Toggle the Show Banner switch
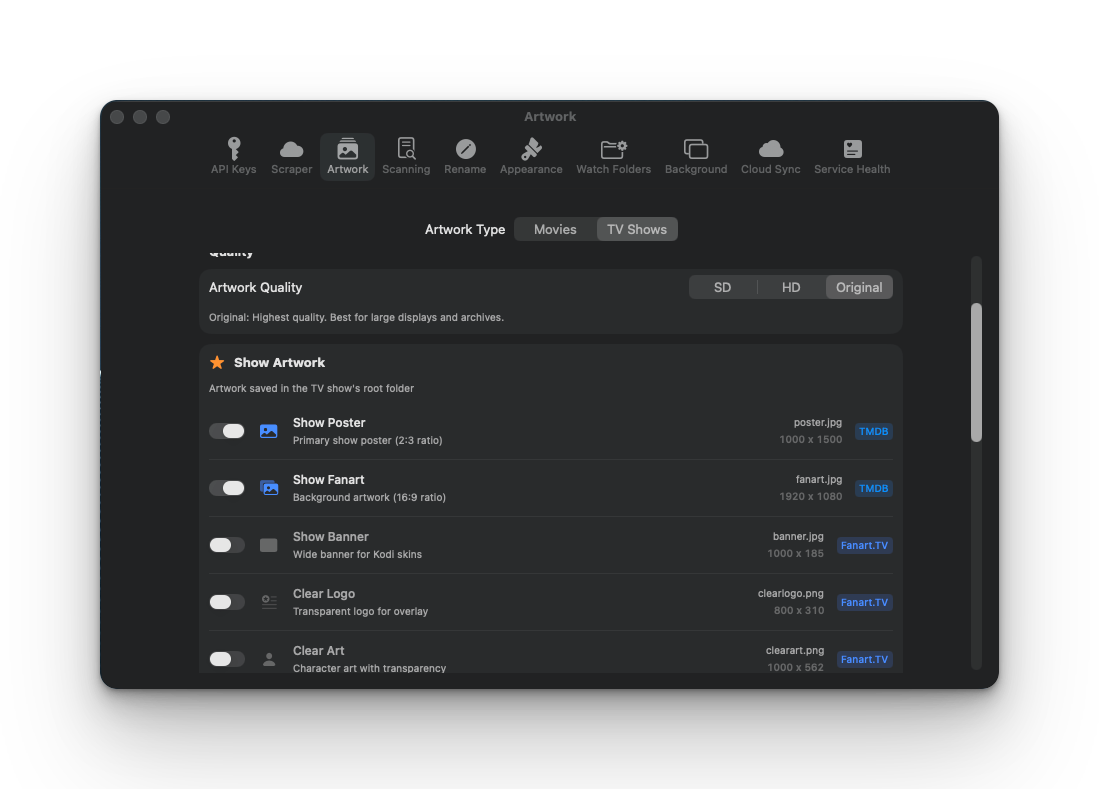Image resolution: width=1099 pixels, height=789 pixels. tap(227, 545)
